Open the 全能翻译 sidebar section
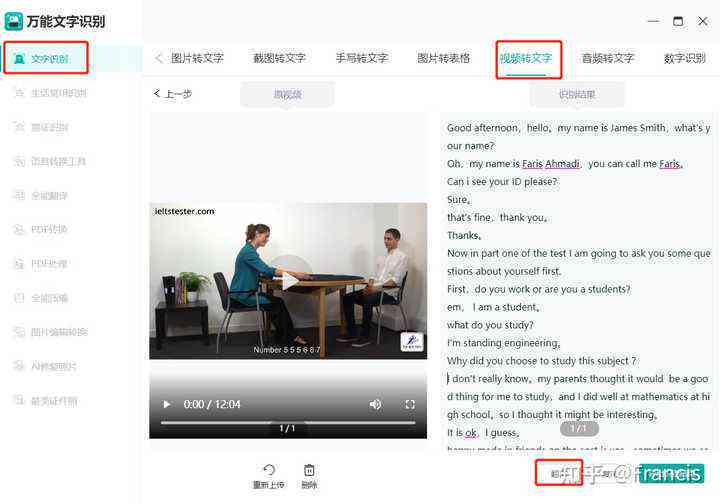 pyautogui.click(x=41, y=195)
